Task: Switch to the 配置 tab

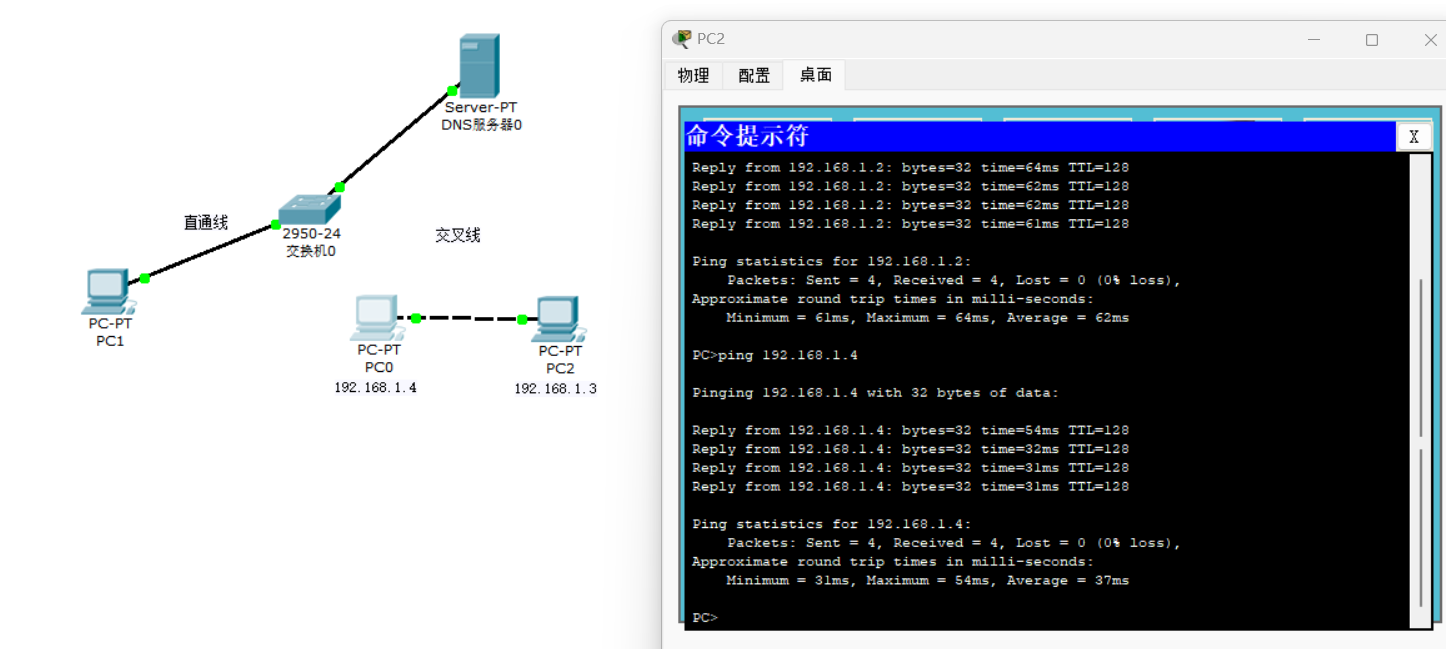Action: click(754, 75)
